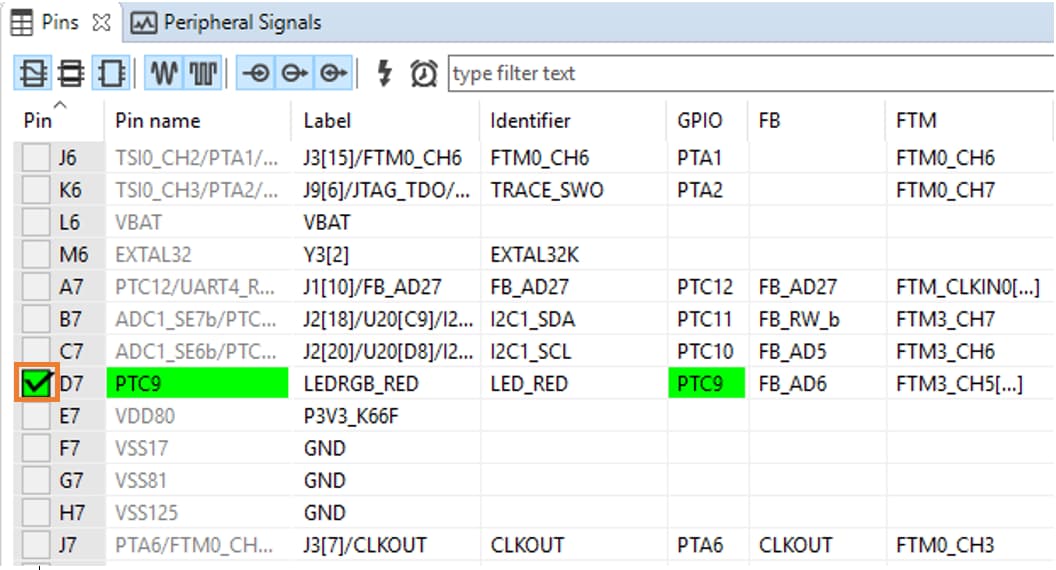Viewport: 1056px width, 570px height.
Task: Toggle the digital square-wave signal filter icon
Action: pyautogui.click(x=203, y=73)
